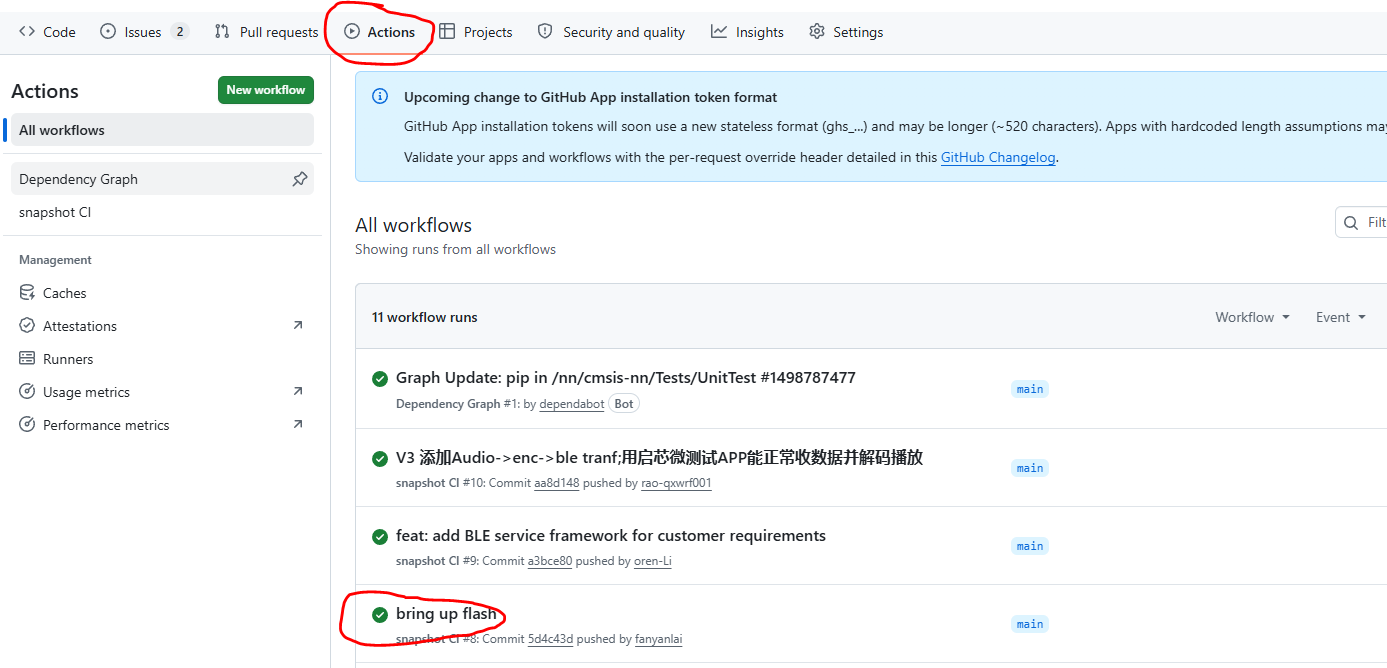The image size is (1387, 668).
Task: Open the dependabot user link
Action: pyautogui.click(x=571, y=404)
